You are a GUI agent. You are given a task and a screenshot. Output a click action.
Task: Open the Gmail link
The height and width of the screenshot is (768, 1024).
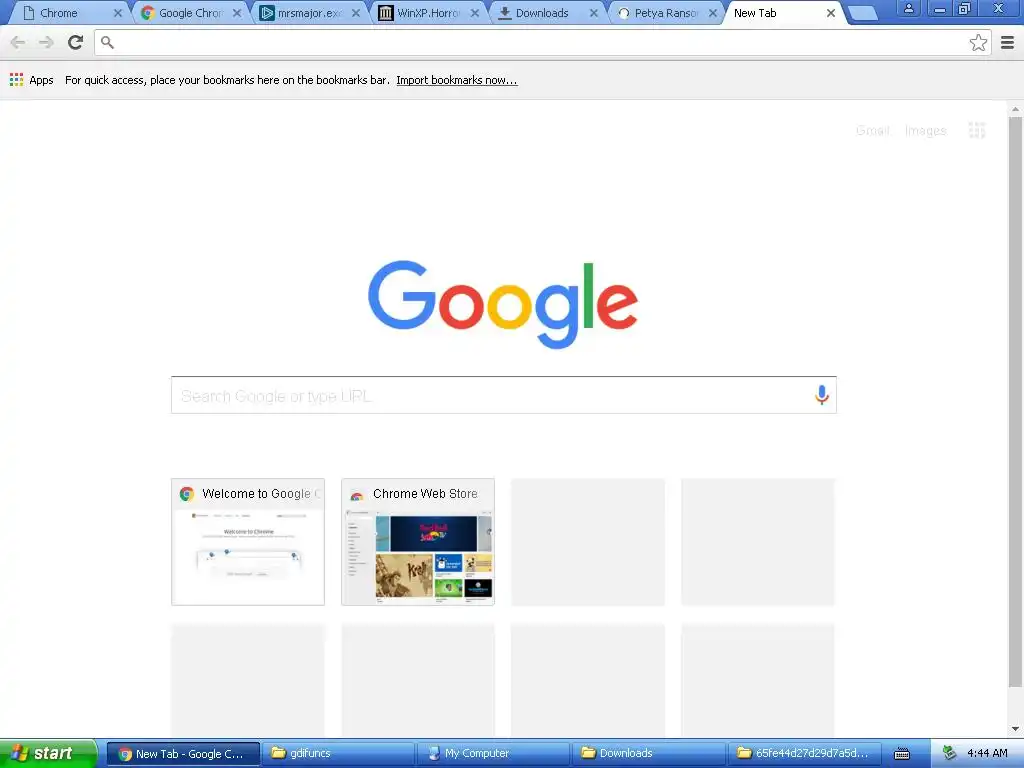tap(872, 131)
